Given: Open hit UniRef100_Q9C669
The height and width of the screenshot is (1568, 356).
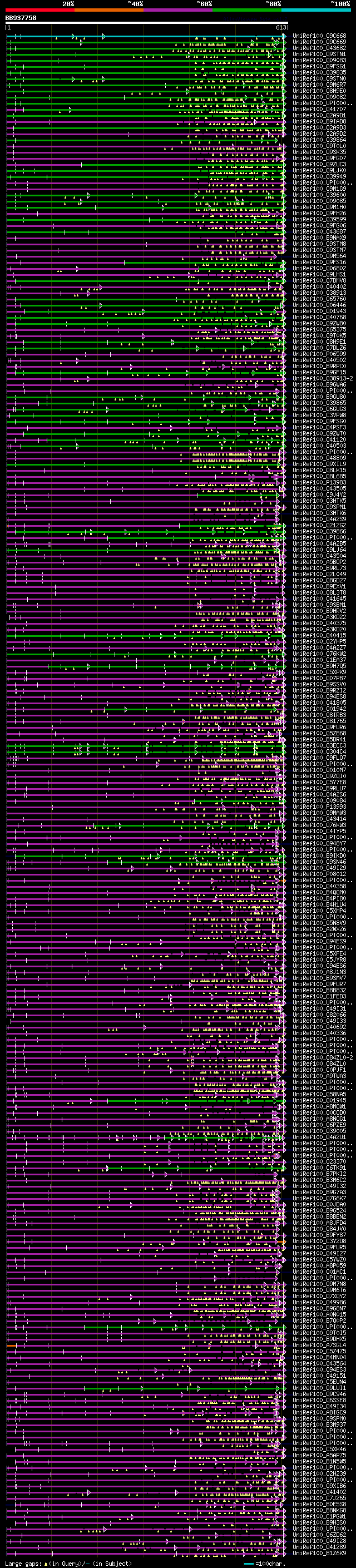Looking at the screenshot, I should pos(319,42).
